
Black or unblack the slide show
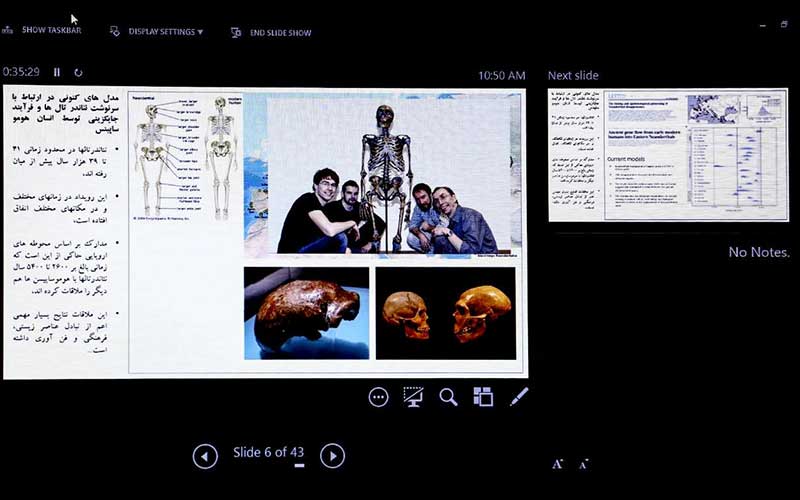coord(413,397)
